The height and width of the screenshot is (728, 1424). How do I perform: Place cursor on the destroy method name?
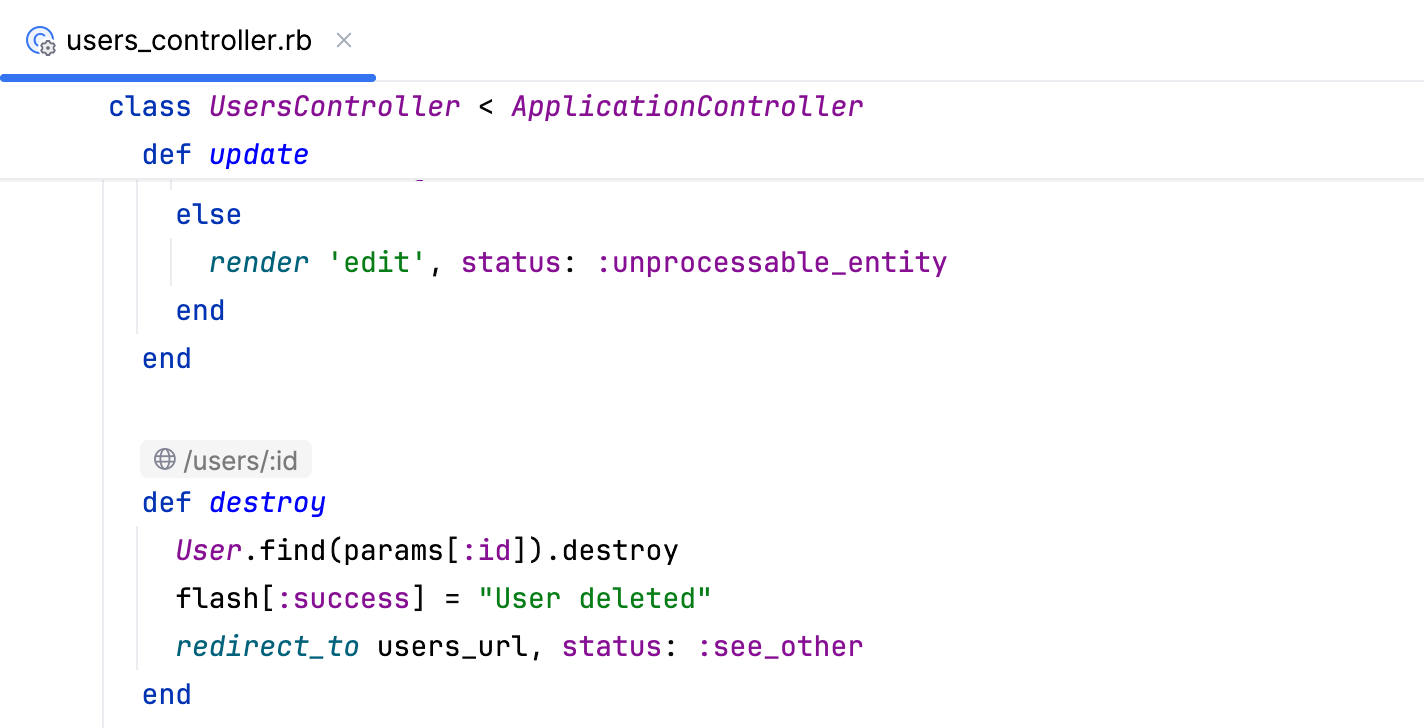pyautogui.click(x=266, y=502)
